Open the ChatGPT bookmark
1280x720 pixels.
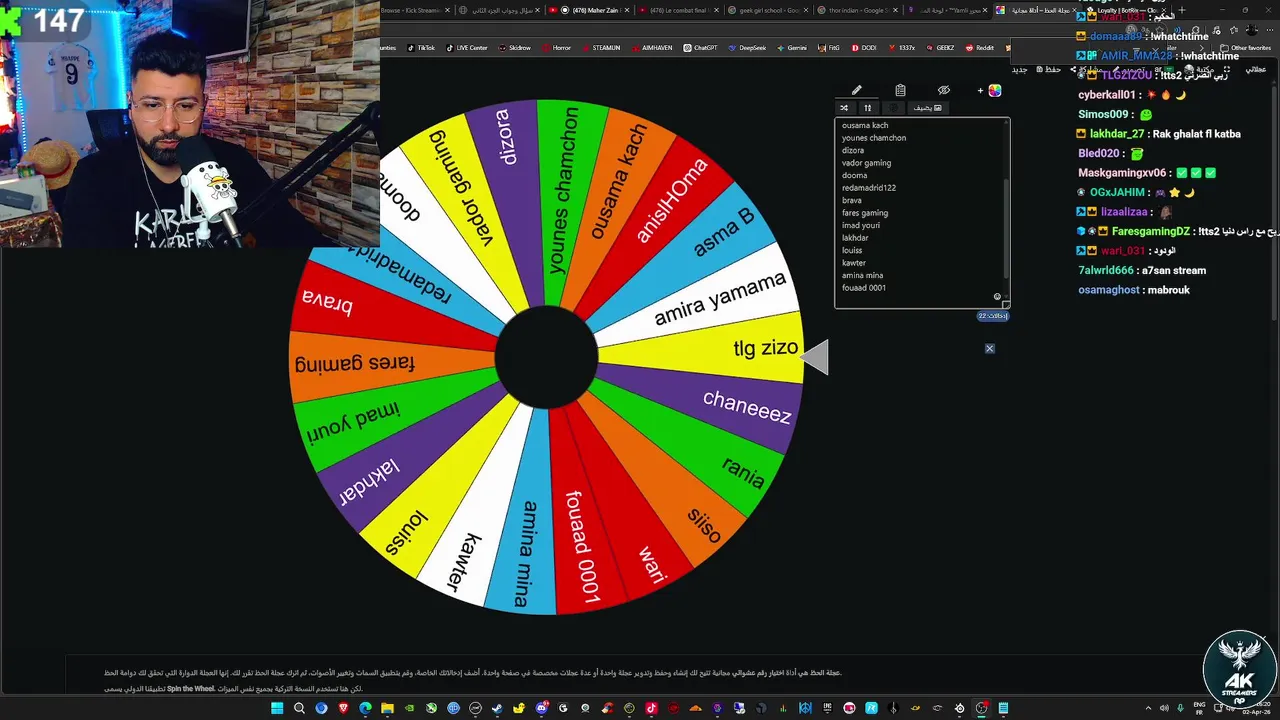click(701, 48)
